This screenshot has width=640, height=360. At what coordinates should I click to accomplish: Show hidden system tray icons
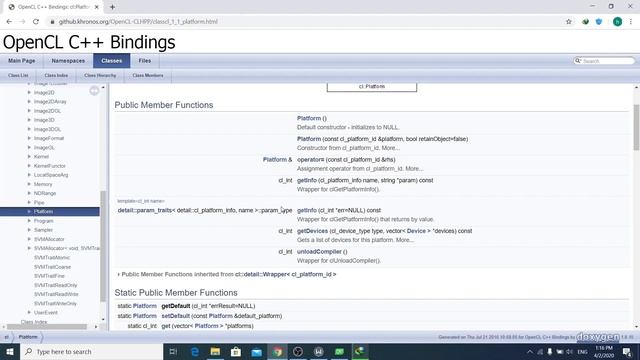click(530, 351)
